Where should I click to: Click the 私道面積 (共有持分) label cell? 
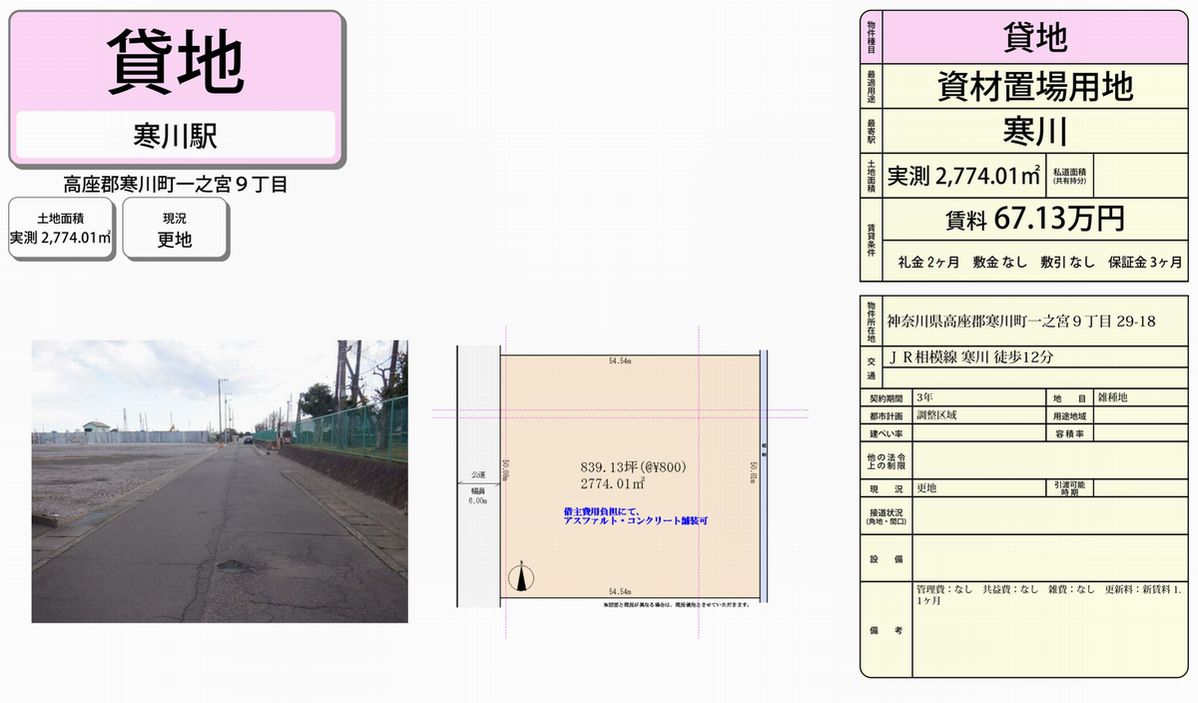[x=1070, y=176]
